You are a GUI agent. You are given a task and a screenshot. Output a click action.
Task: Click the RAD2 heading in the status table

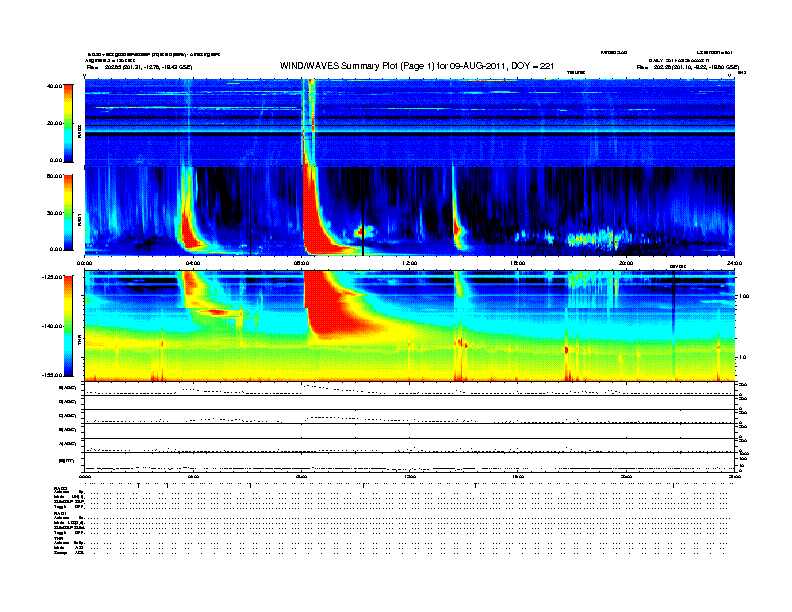coord(61,489)
